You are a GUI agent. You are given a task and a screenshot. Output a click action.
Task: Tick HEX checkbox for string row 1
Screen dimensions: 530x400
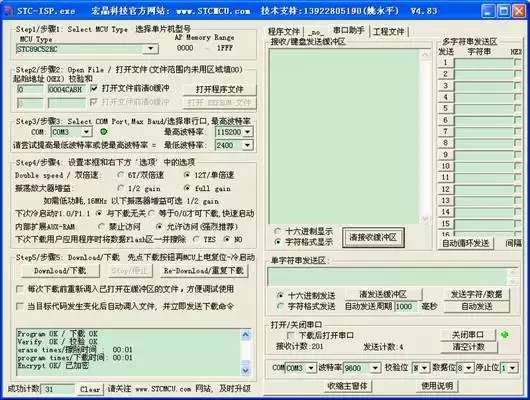[x=517, y=63]
